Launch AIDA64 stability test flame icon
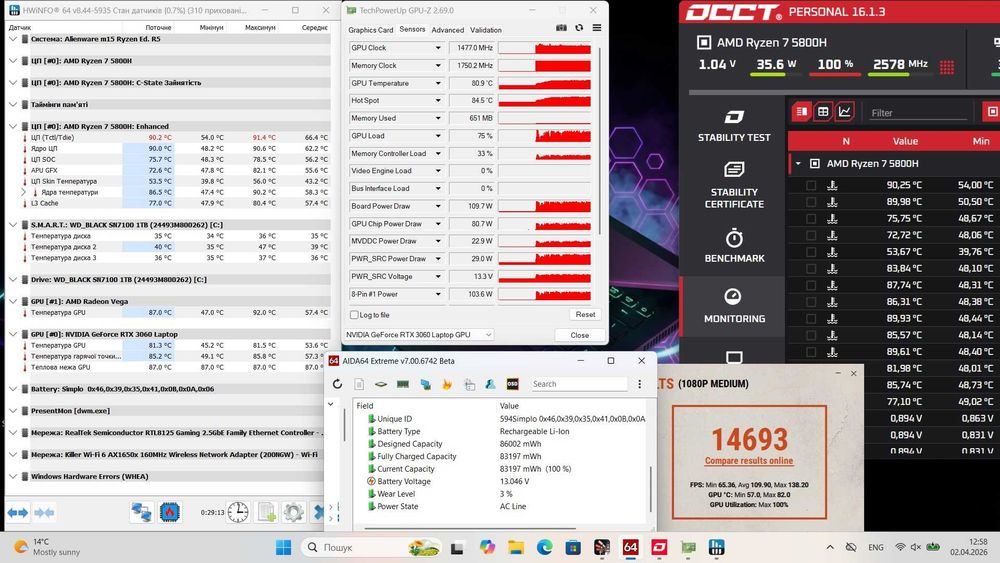This screenshot has width=1000, height=563. pyautogui.click(x=447, y=384)
